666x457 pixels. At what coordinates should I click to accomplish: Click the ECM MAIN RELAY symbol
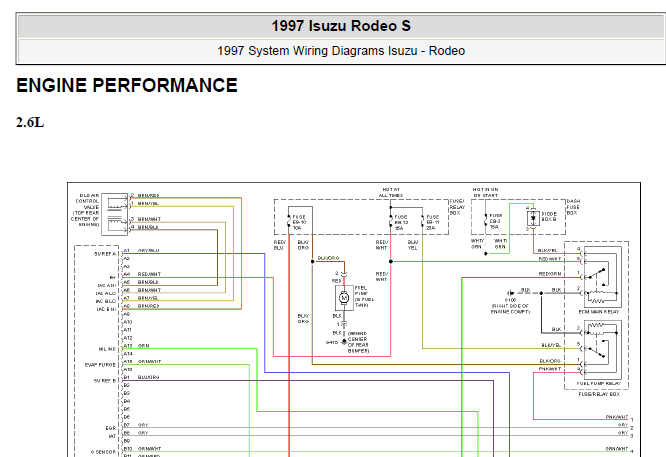602,277
